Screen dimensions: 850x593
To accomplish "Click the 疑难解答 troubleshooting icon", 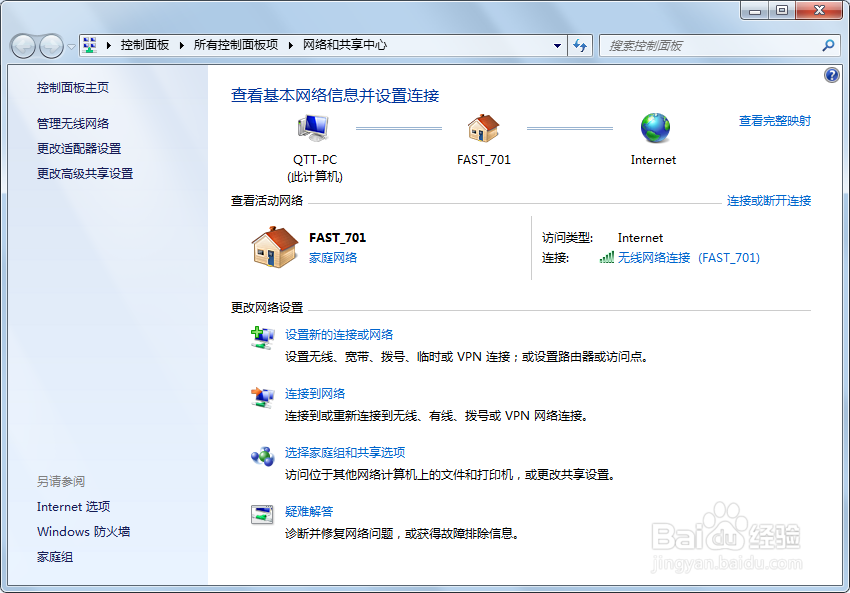I will tap(263, 512).
